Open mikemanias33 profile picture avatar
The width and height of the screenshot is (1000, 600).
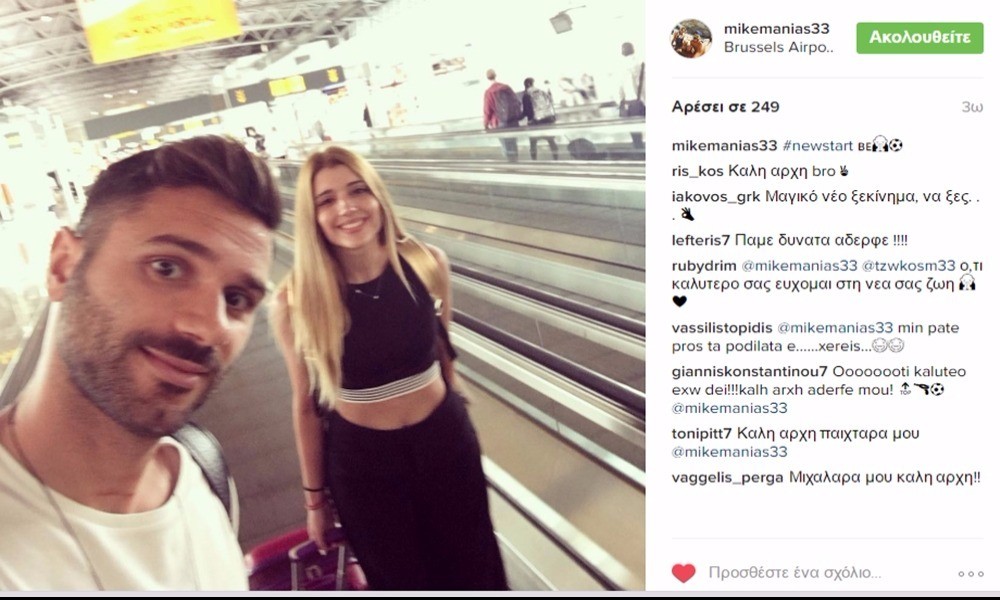coord(691,38)
